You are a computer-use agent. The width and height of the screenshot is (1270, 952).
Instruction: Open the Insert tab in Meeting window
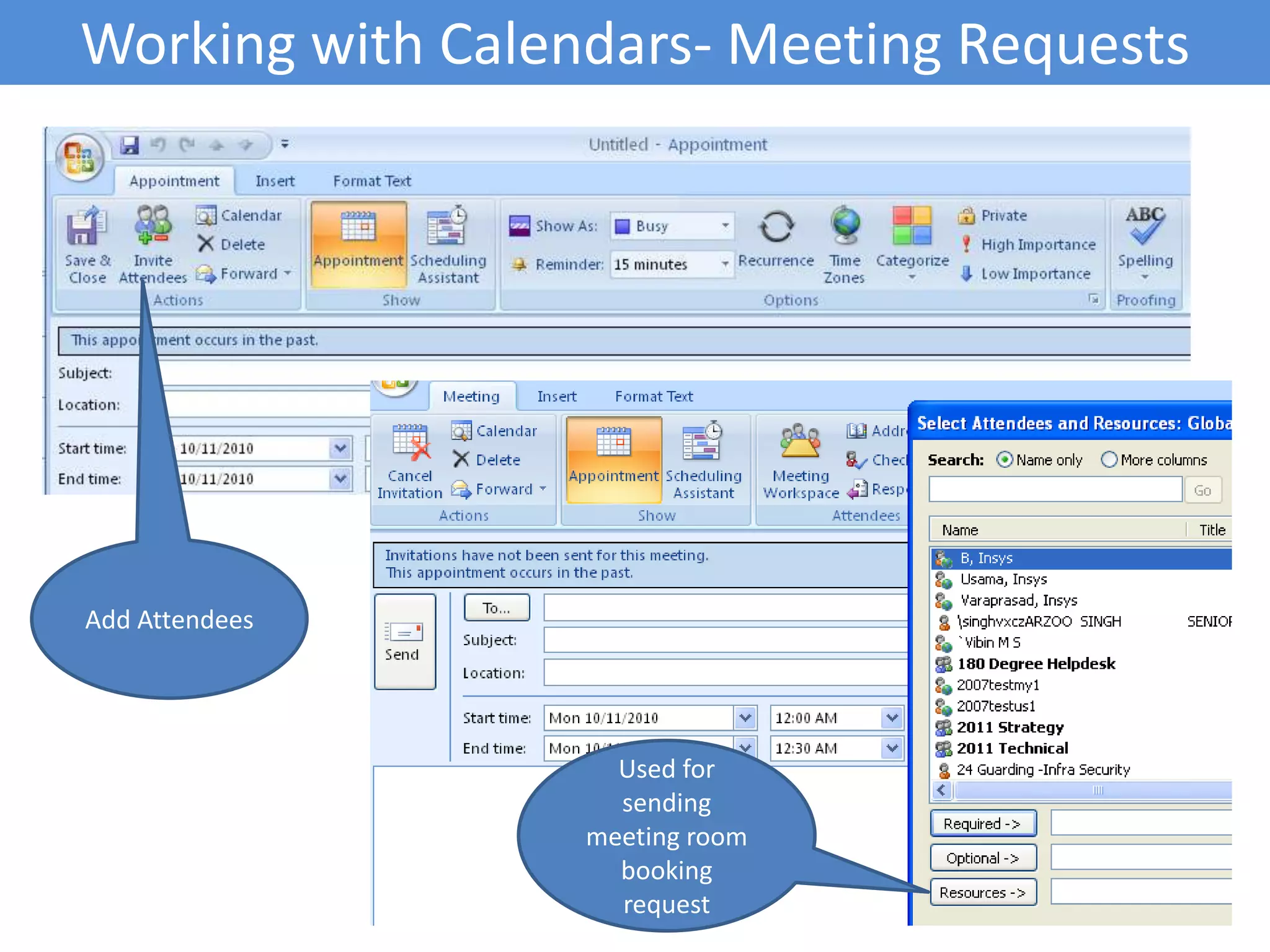click(x=556, y=397)
